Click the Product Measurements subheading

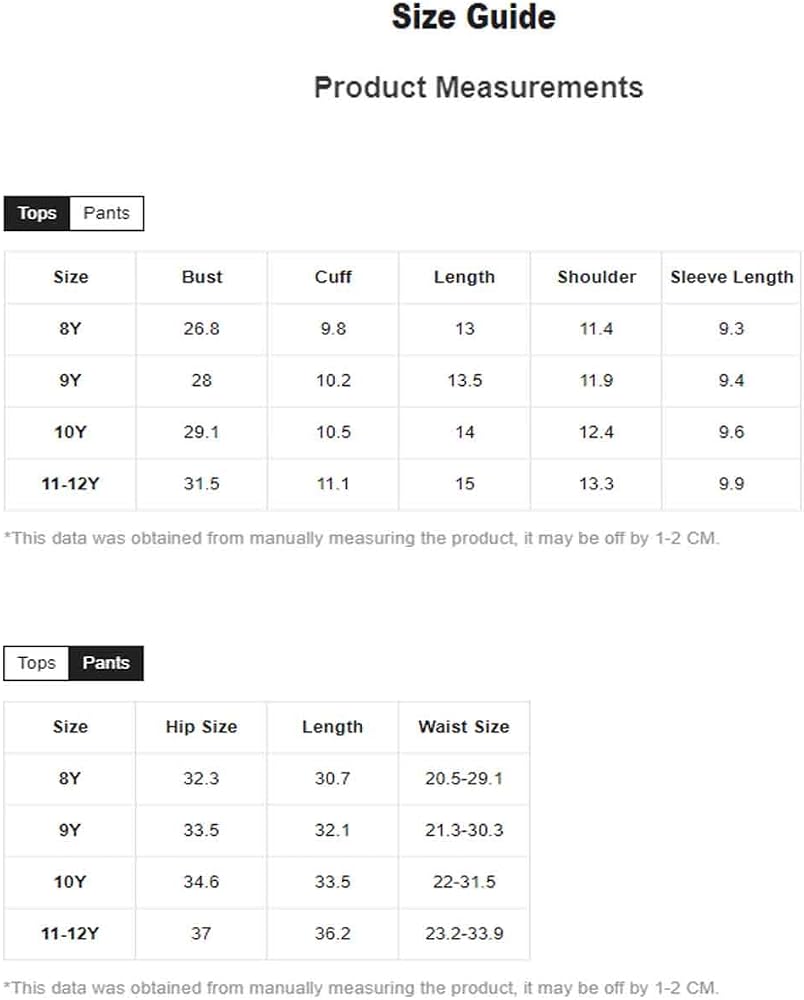[x=479, y=87]
